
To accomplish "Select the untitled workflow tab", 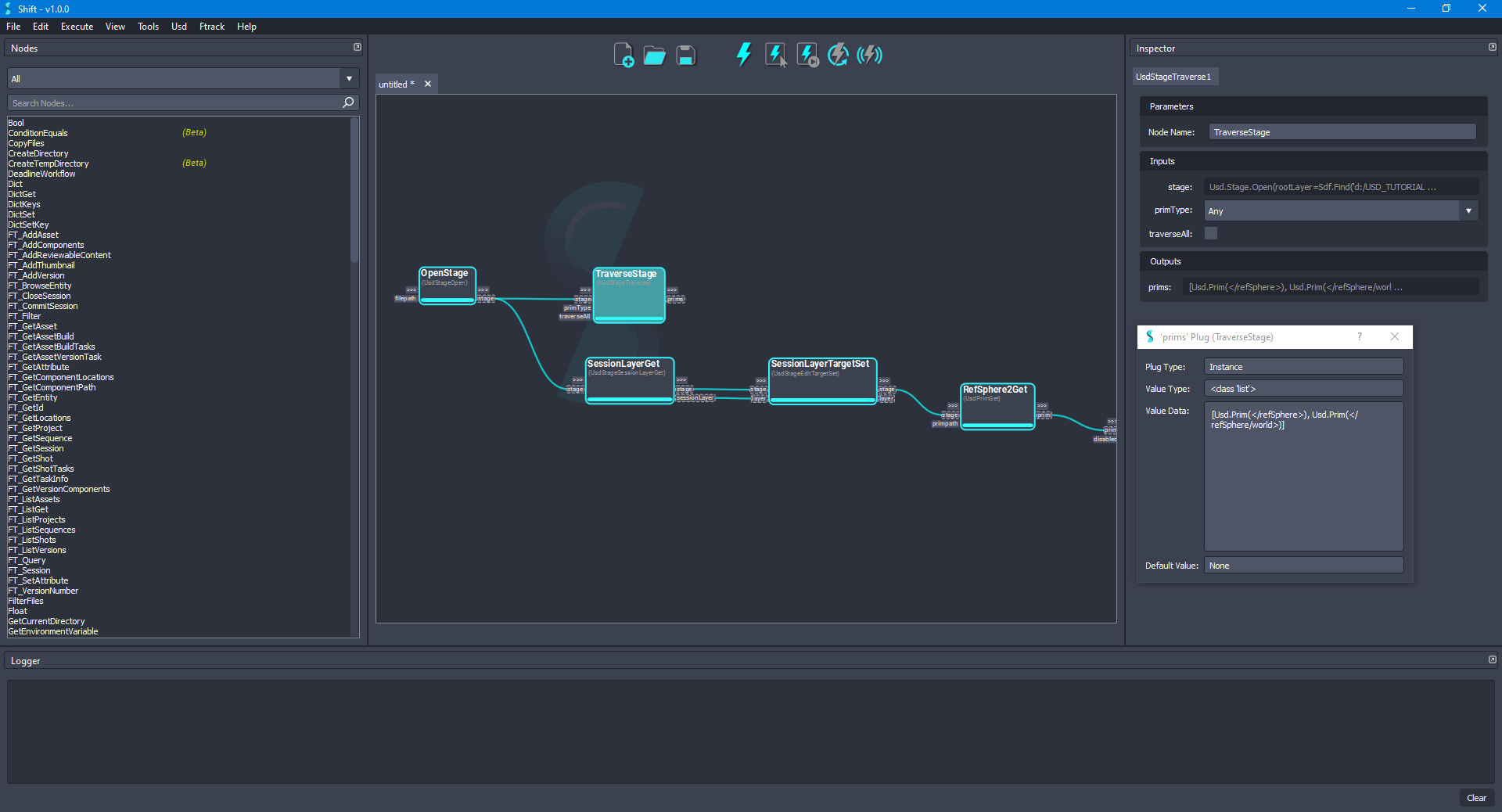I will point(397,84).
